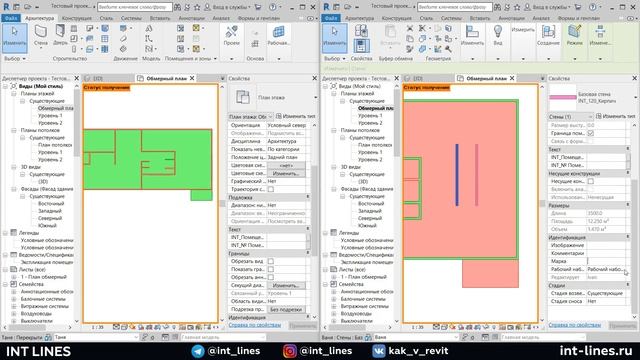Click the Modify arrow tool in left window
This screenshot has height=360, width=640.
(15, 38)
